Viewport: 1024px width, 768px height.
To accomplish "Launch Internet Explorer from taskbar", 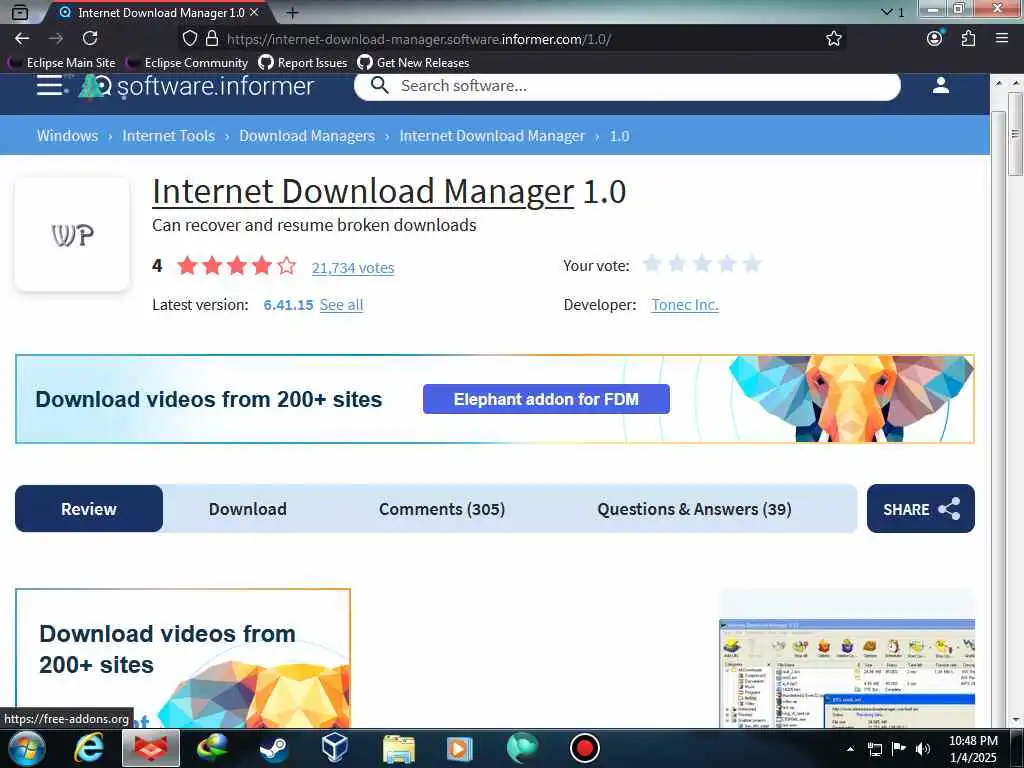I will [x=88, y=748].
